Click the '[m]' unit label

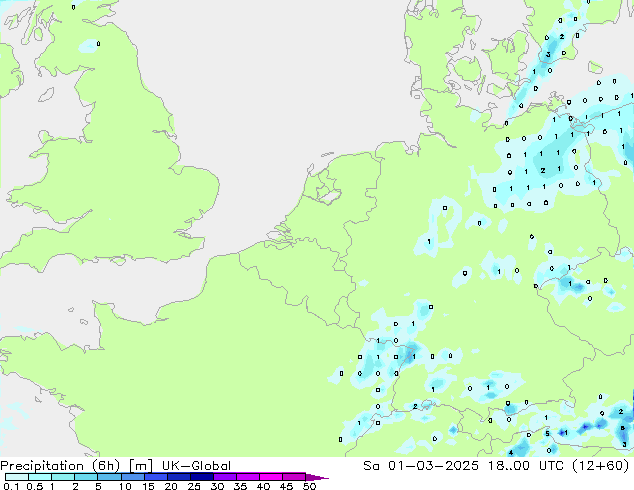coord(140,466)
